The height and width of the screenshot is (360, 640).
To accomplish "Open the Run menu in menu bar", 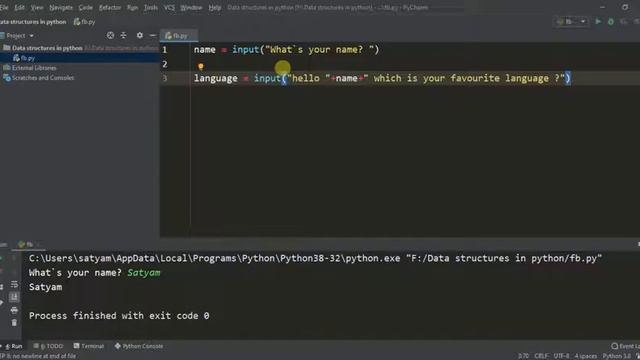I will 132,7.
